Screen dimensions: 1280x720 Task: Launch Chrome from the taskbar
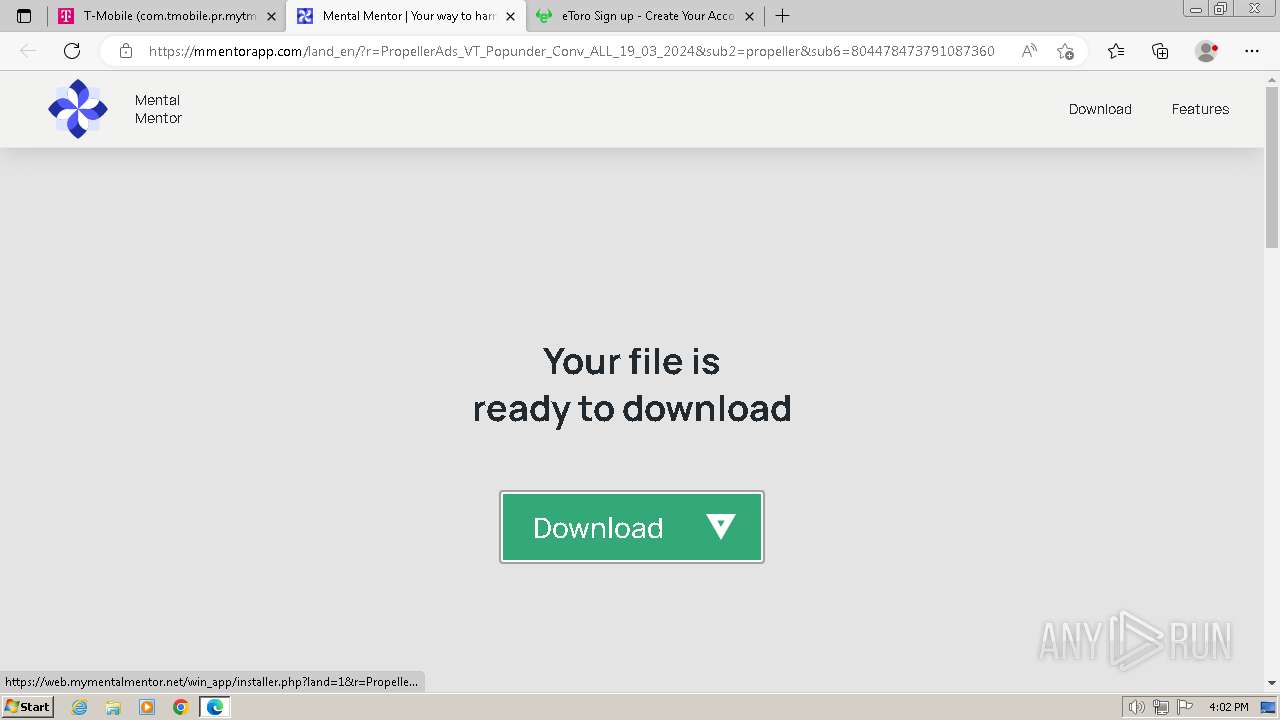180,707
